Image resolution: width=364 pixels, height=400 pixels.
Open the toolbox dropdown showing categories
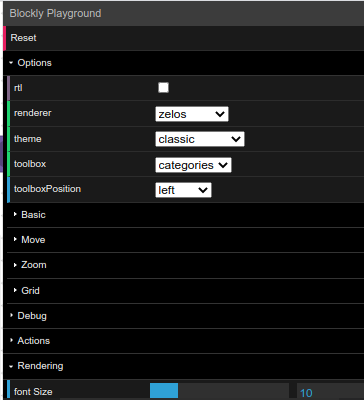tap(193, 165)
